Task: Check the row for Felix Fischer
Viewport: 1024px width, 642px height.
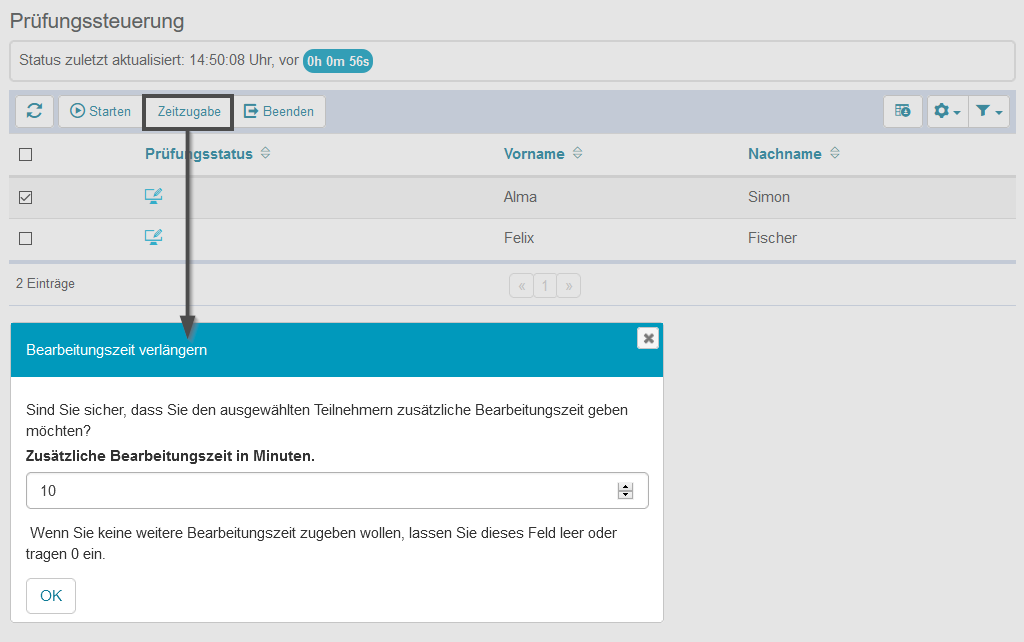Action: pos(25,238)
